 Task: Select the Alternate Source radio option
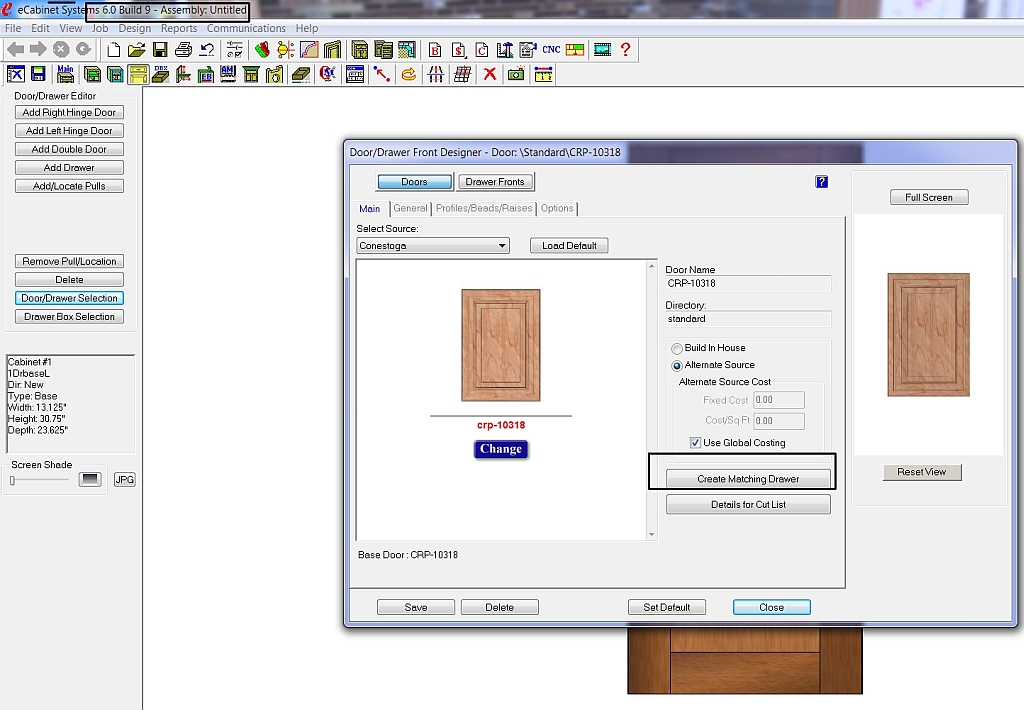click(x=677, y=365)
